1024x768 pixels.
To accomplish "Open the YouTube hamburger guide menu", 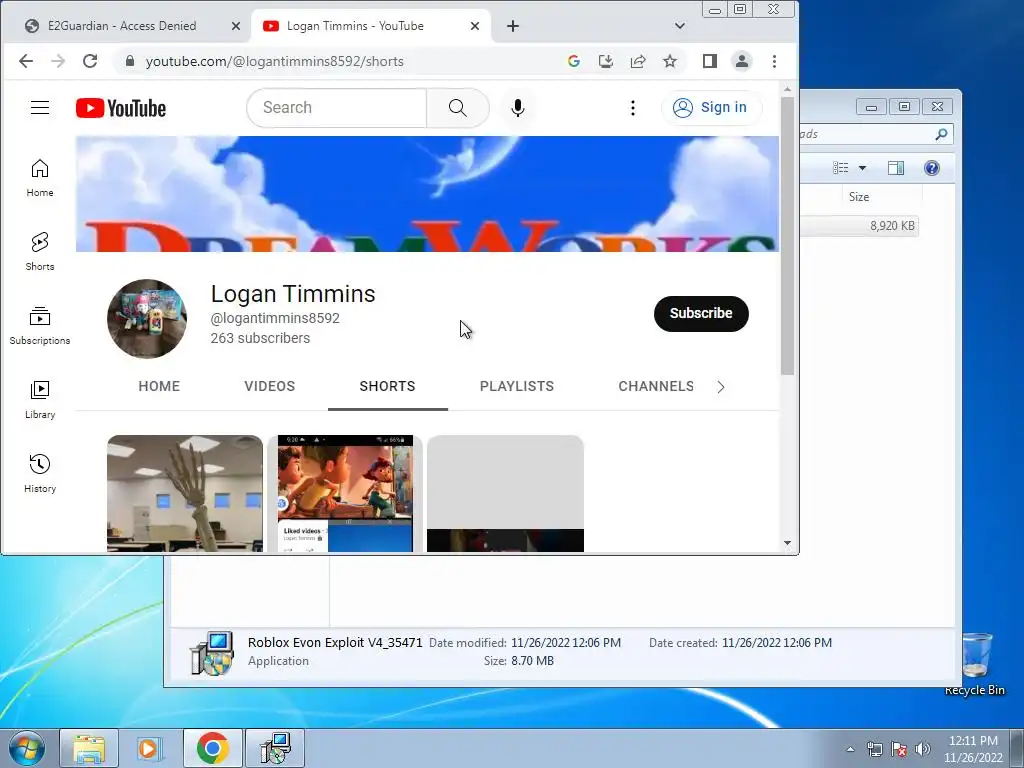I will pos(40,108).
